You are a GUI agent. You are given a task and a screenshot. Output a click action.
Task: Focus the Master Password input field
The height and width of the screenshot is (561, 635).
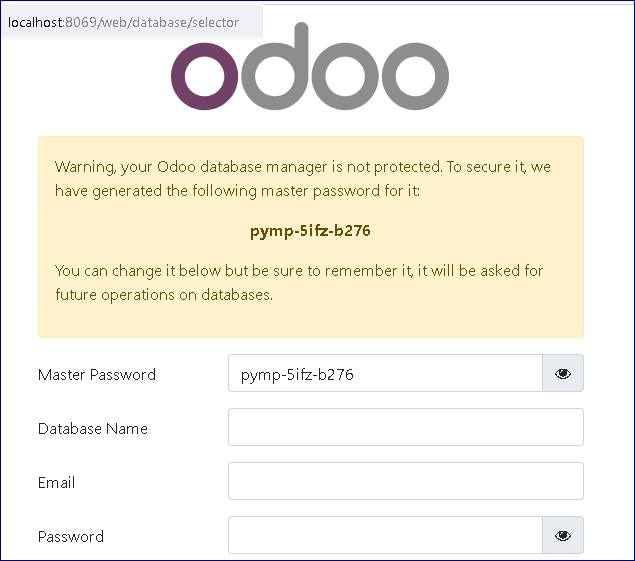[x=385, y=373]
